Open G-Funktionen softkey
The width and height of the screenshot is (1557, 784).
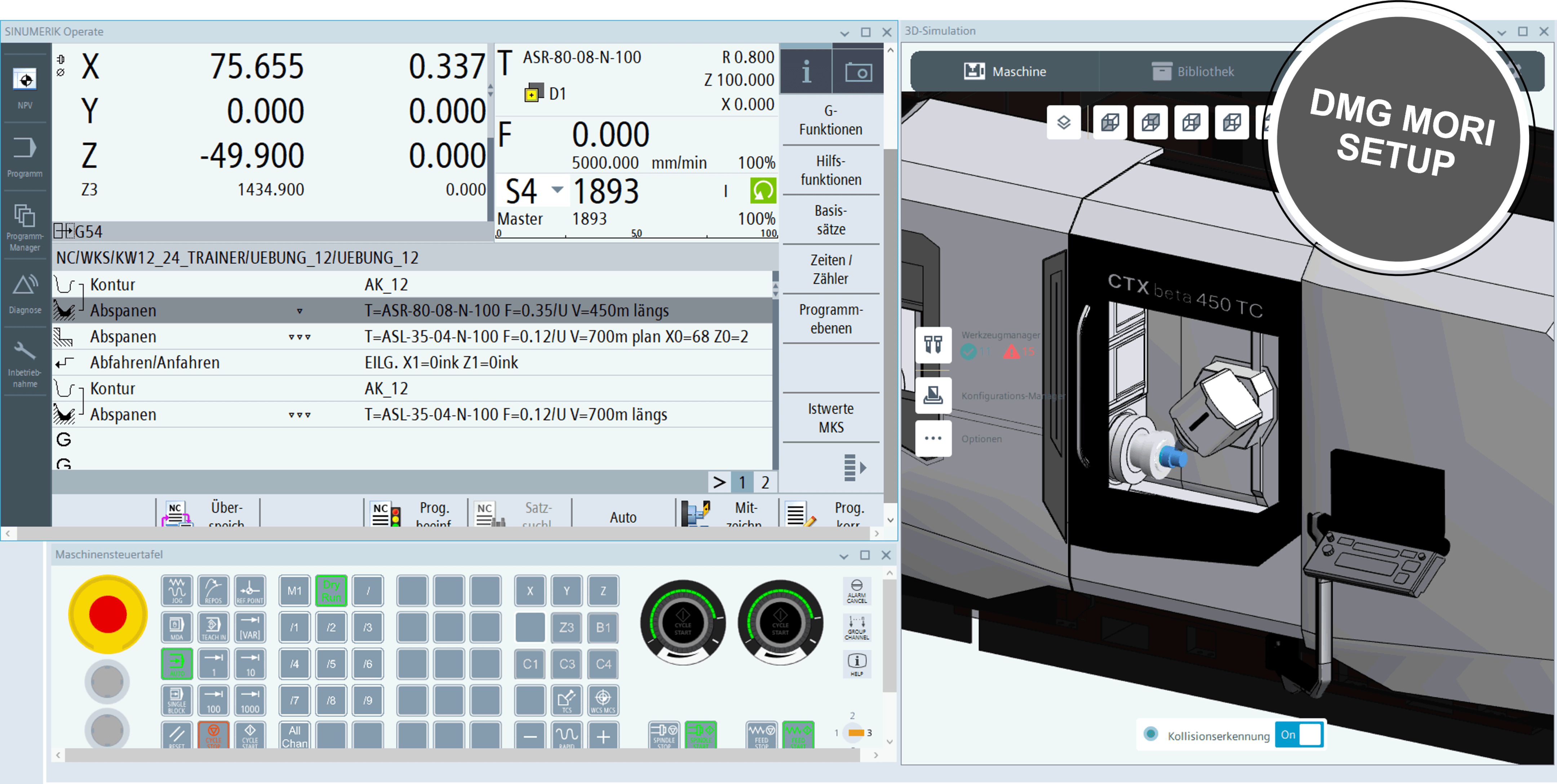coord(830,120)
